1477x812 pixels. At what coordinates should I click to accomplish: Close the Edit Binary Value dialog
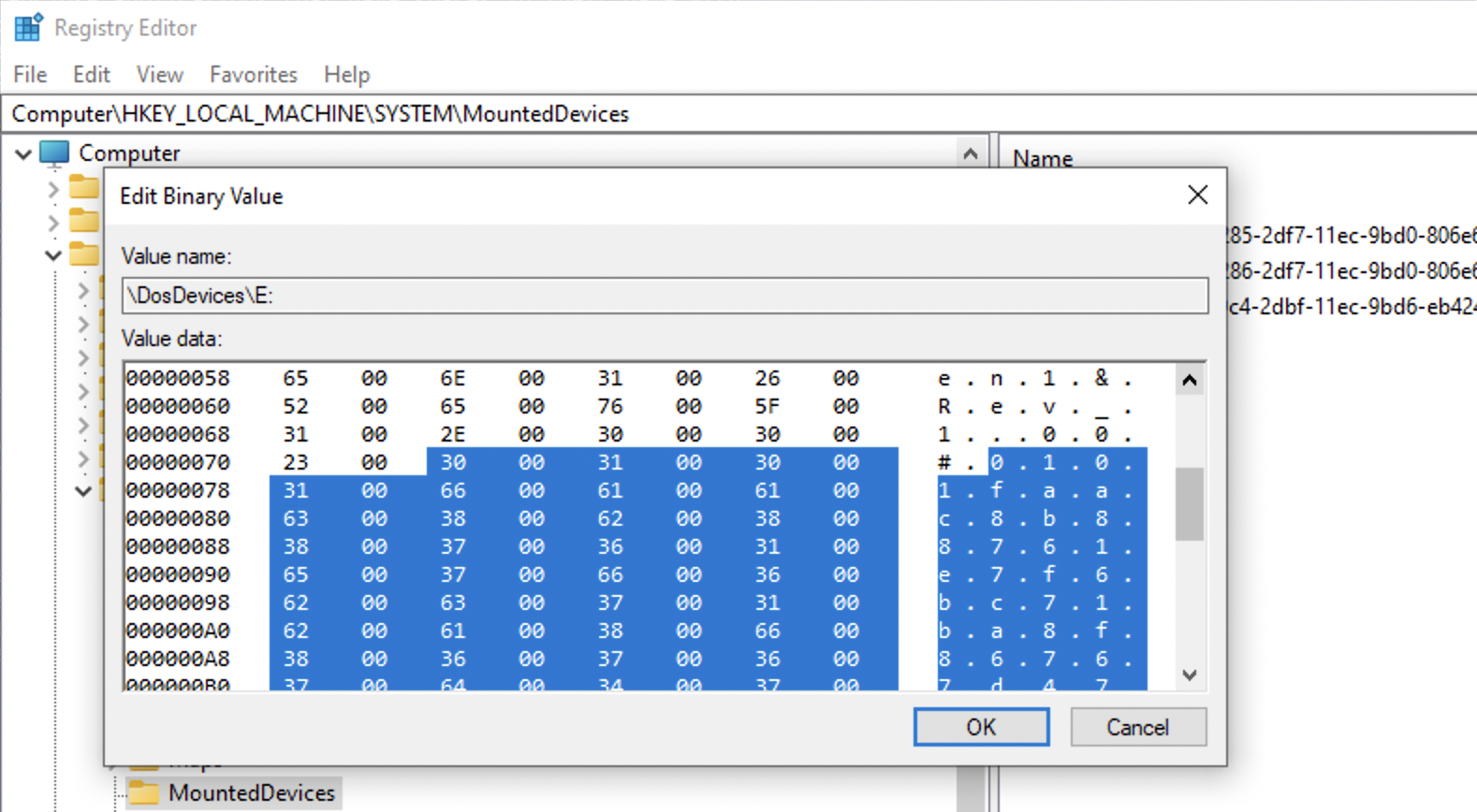coord(1197,195)
